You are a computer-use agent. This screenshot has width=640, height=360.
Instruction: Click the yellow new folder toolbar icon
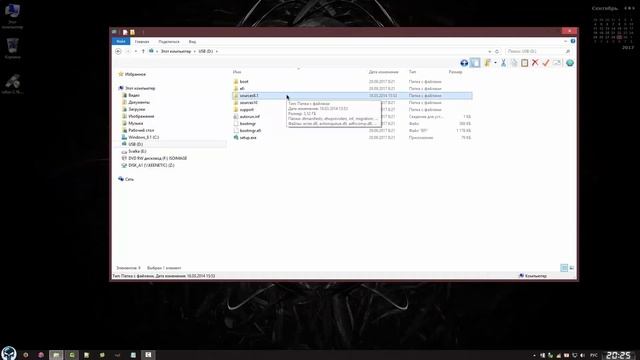click(x=487, y=63)
